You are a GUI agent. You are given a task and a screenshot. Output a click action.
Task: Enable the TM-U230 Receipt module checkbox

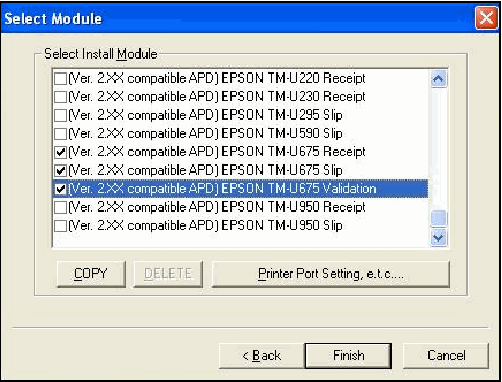(x=60, y=97)
